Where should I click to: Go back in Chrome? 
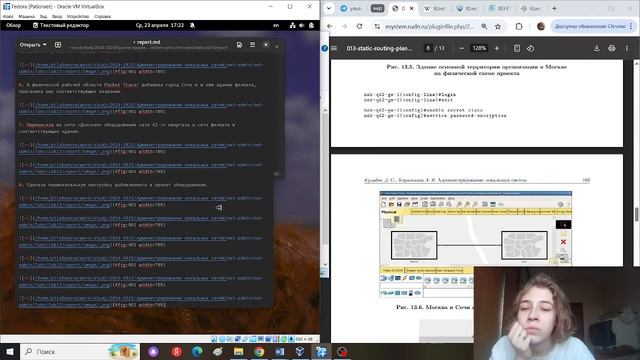click(329, 26)
